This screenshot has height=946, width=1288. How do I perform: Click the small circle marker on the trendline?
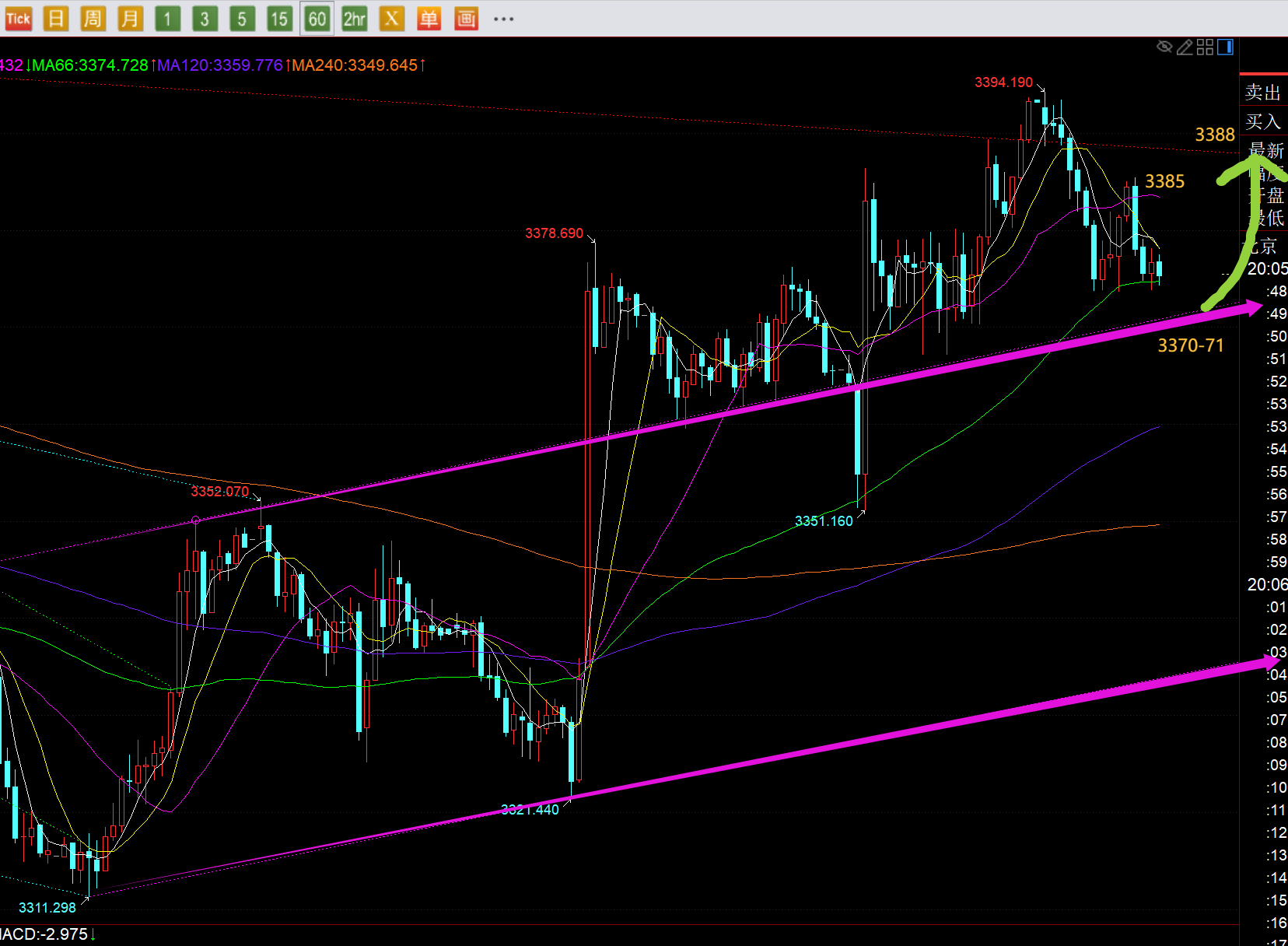[x=195, y=520]
